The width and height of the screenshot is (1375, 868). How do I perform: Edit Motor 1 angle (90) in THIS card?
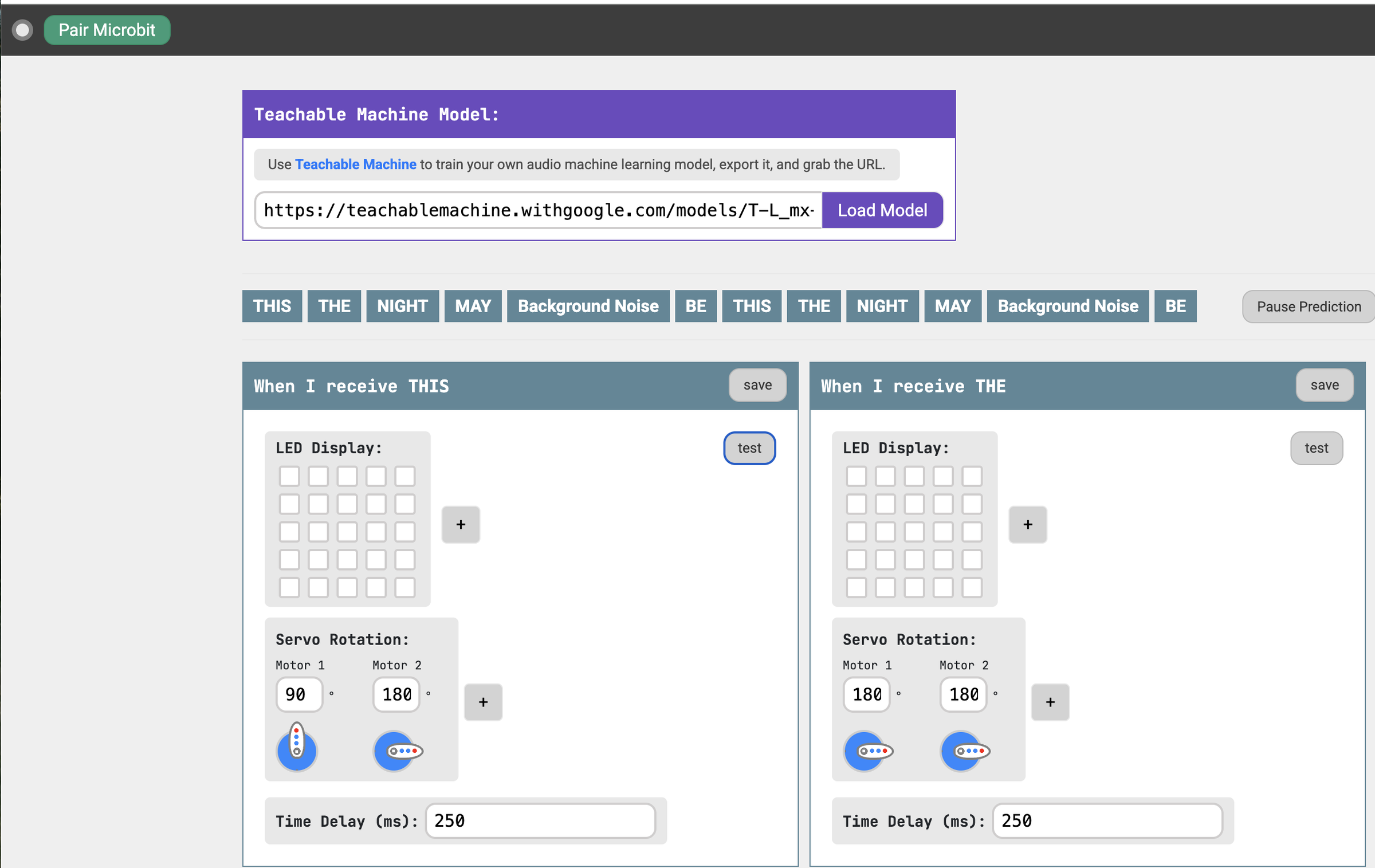coord(300,694)
